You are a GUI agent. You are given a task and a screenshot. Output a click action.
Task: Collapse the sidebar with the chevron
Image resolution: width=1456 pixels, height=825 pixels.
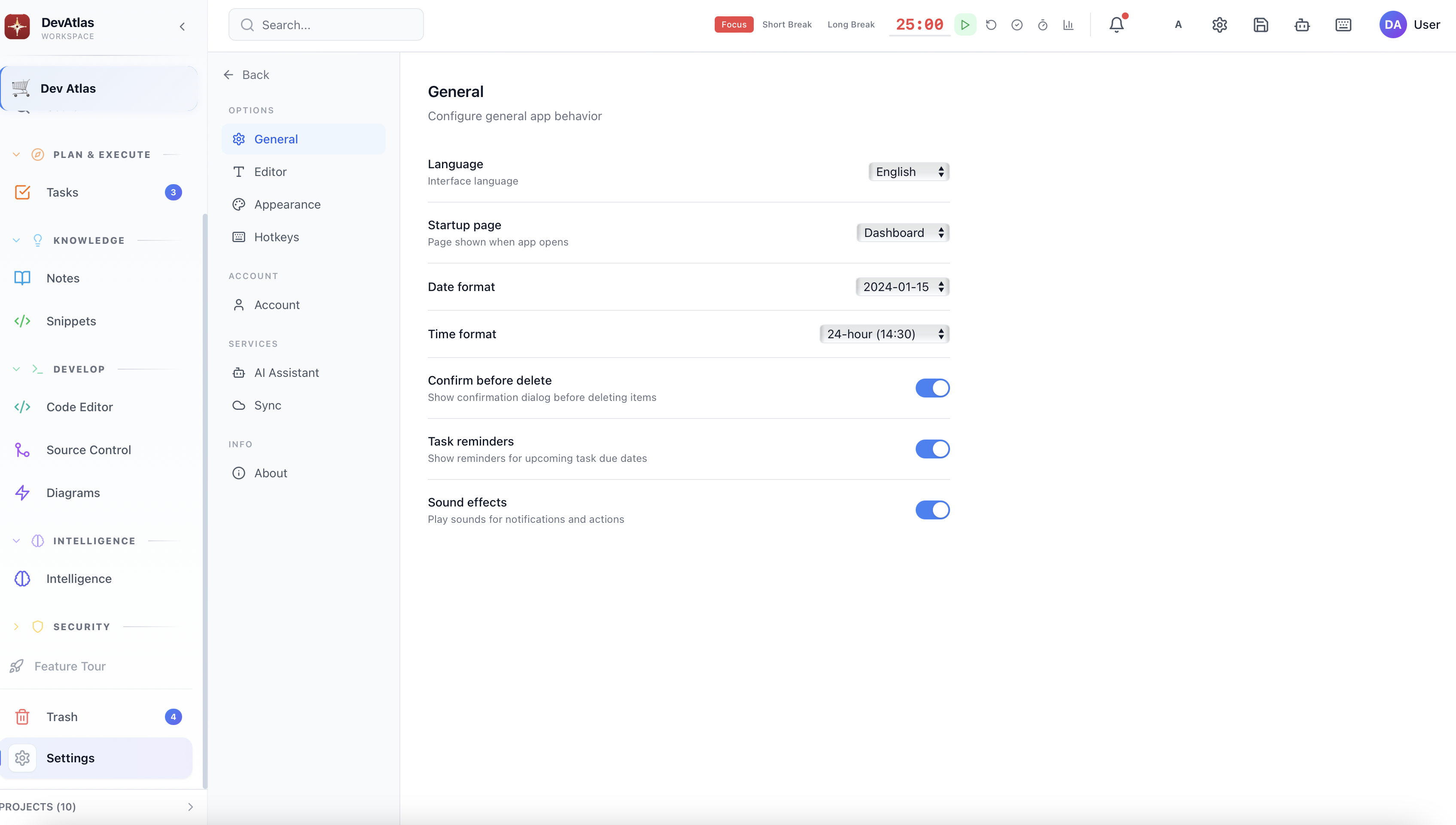coord(182,27)
